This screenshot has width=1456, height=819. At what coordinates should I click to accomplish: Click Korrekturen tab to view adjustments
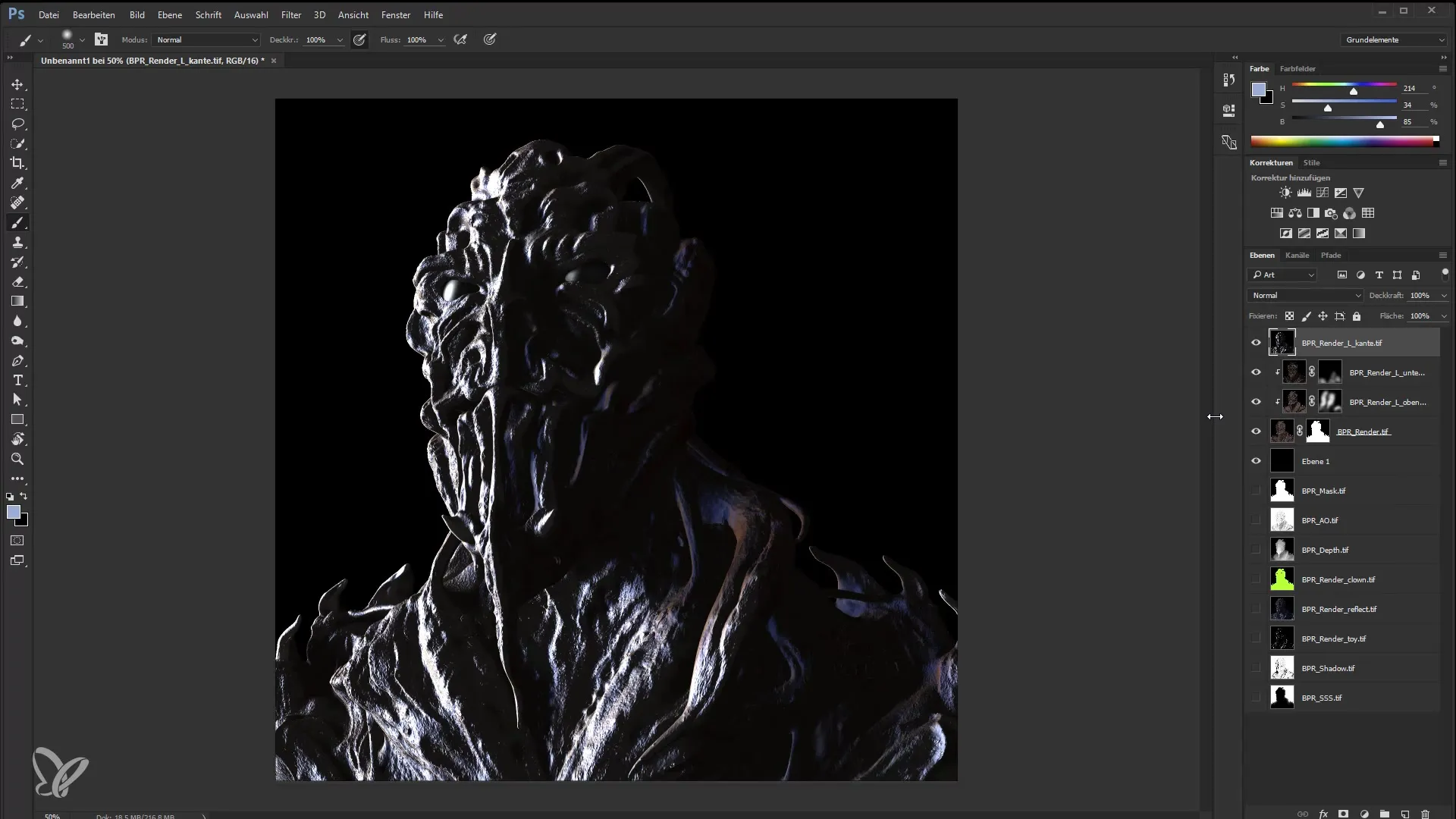1270,162
